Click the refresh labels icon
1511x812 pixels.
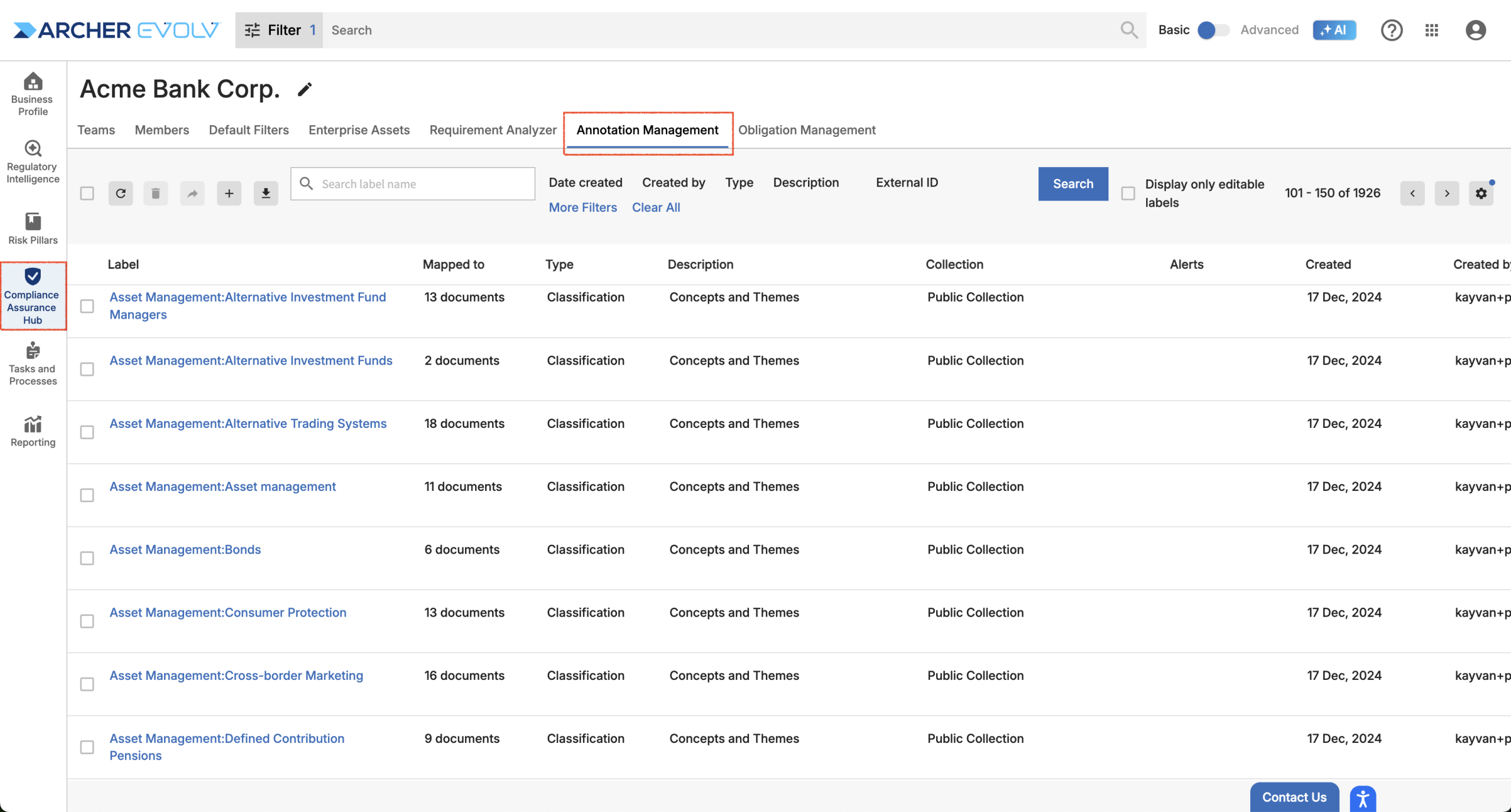[120, 193]
